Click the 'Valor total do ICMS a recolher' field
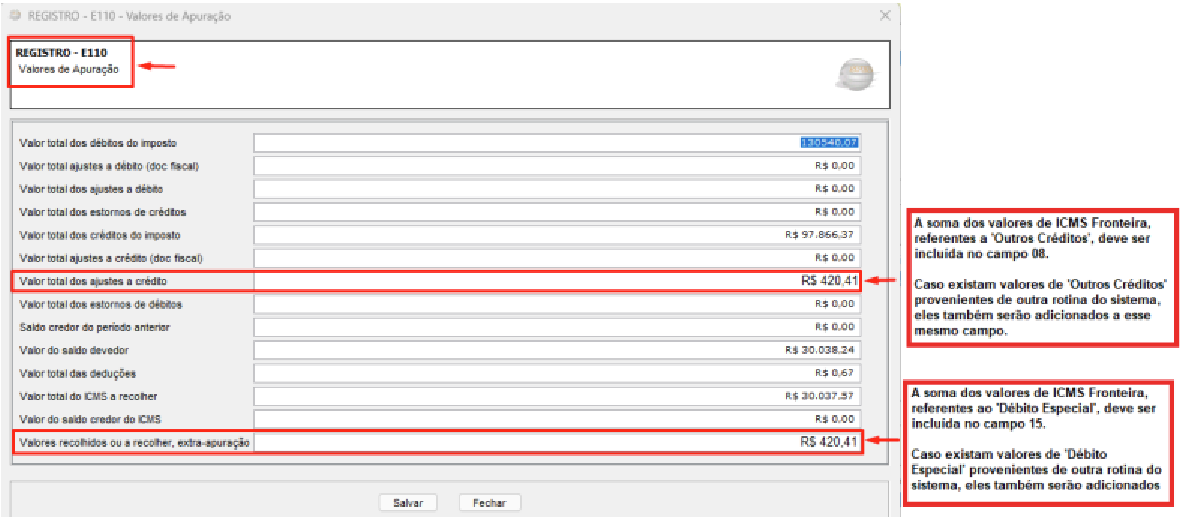 tap(557, 396)
